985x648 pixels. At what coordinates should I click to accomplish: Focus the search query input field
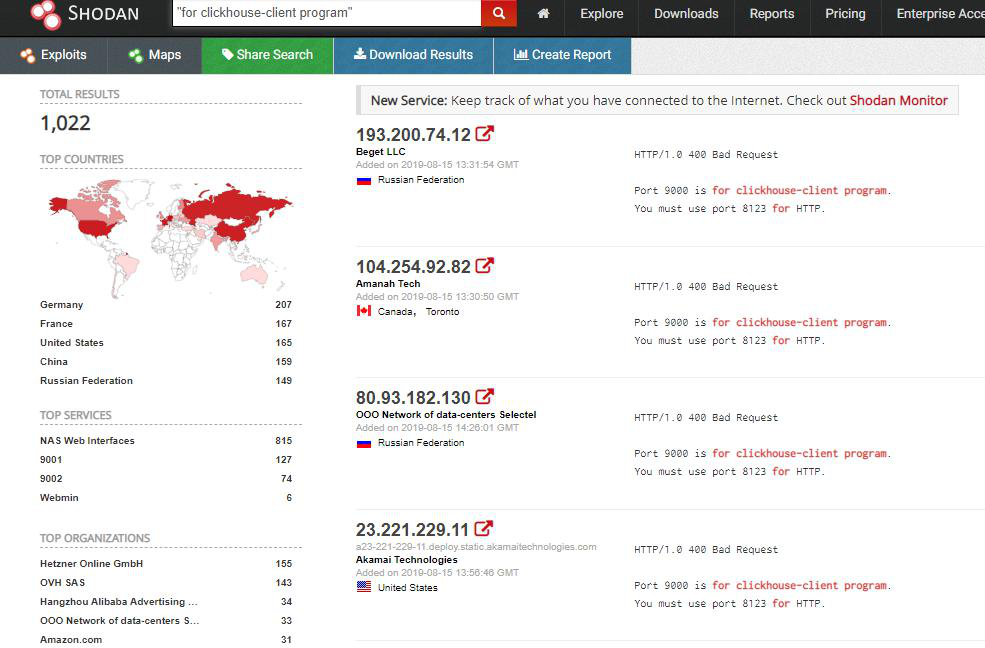327,13
